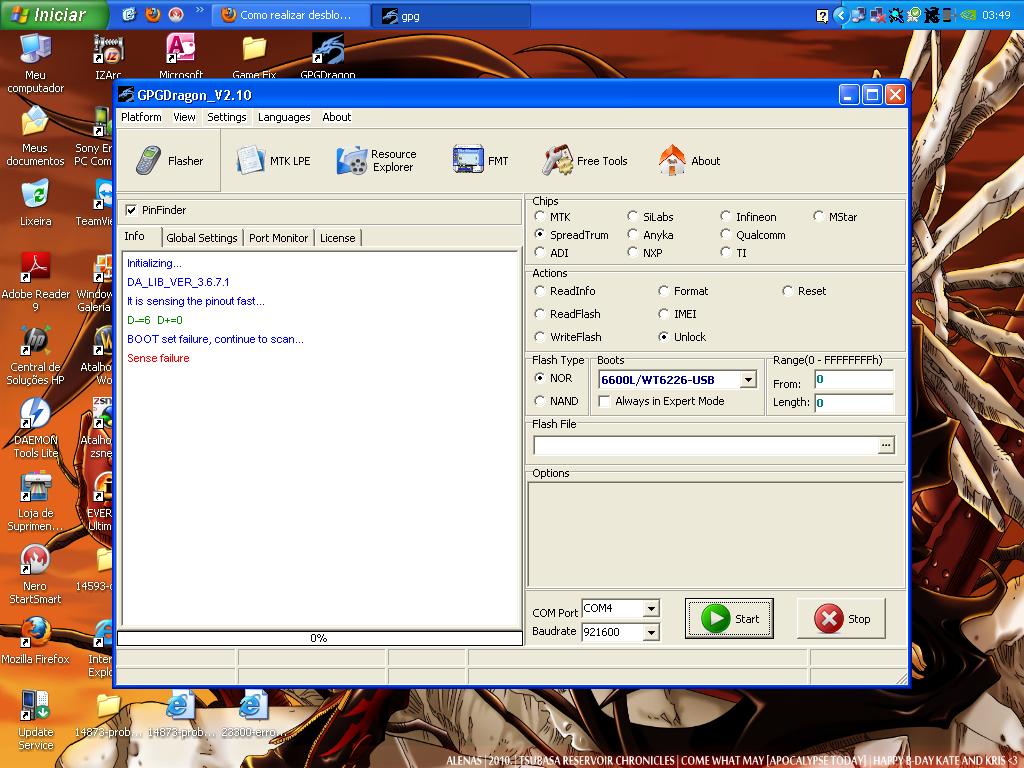Open the Free Tools section
1024x768 pixels.
click(584, 161)
